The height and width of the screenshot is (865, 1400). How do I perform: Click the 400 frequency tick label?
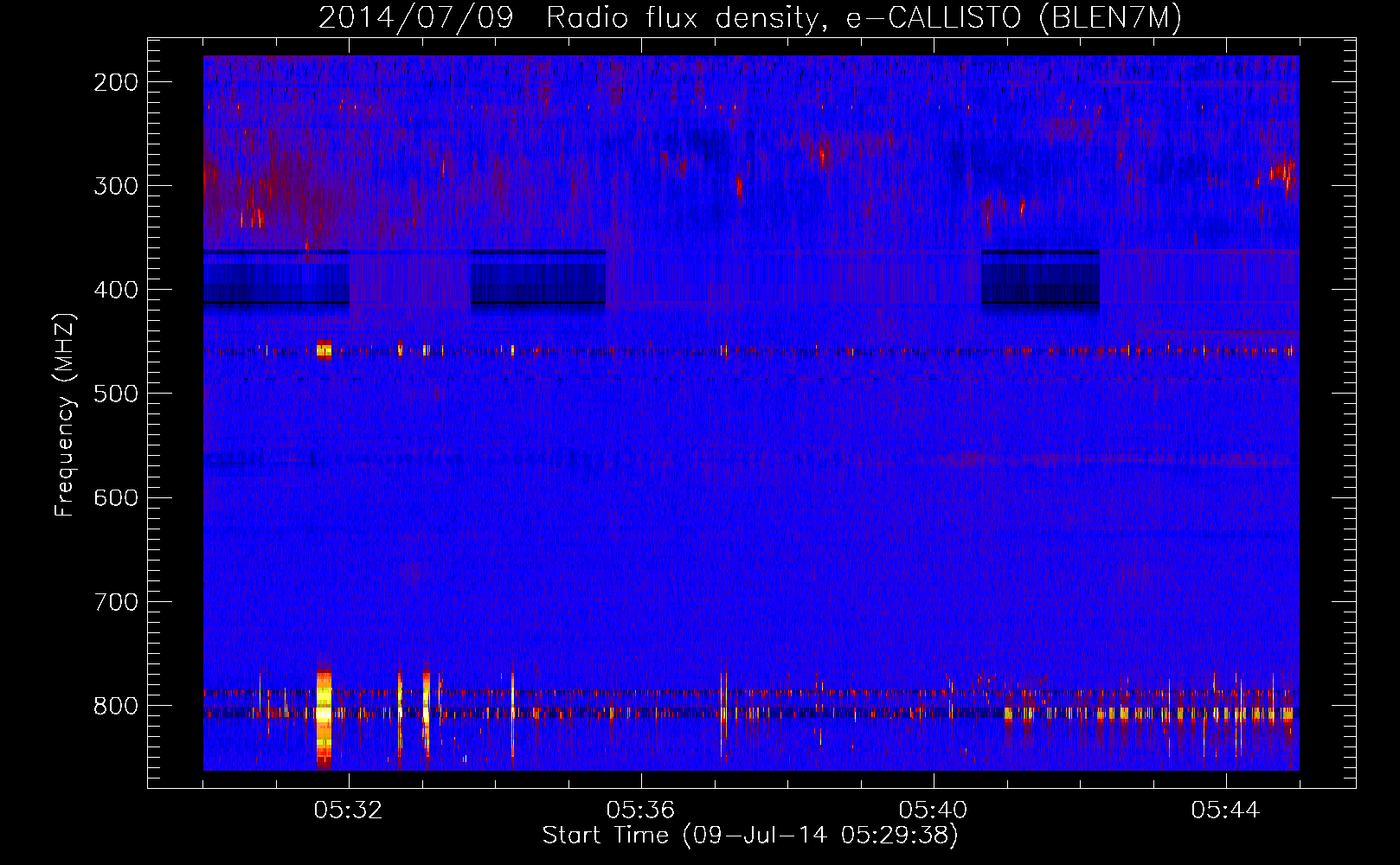[116, 290]
